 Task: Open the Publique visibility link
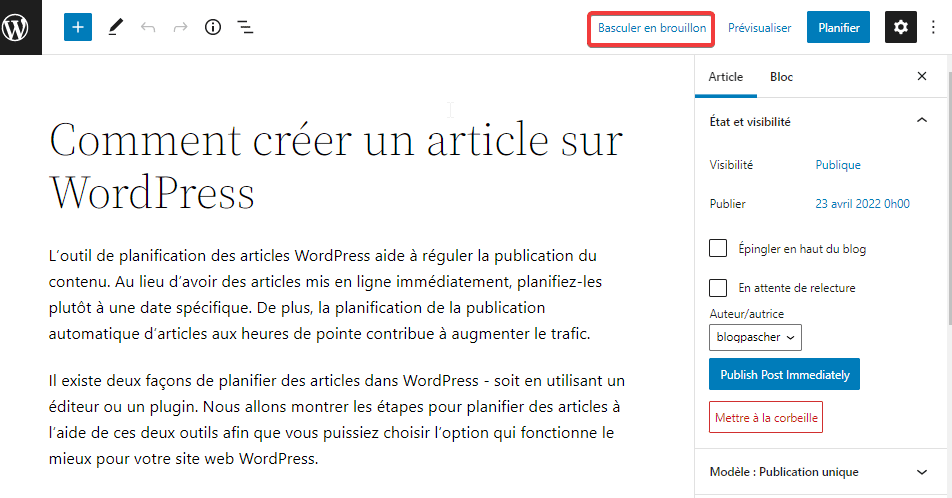tap(838, 165)
